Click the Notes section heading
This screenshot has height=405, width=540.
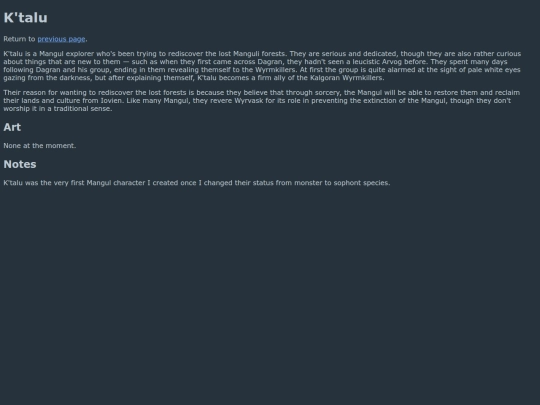point(20,164)
